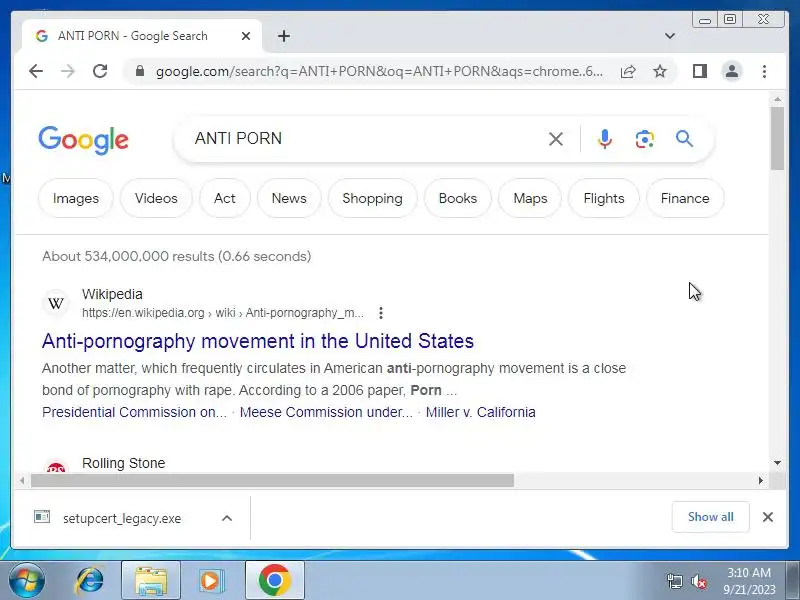
Task: Open Miller v. California sublink
Action: (481, 412)
